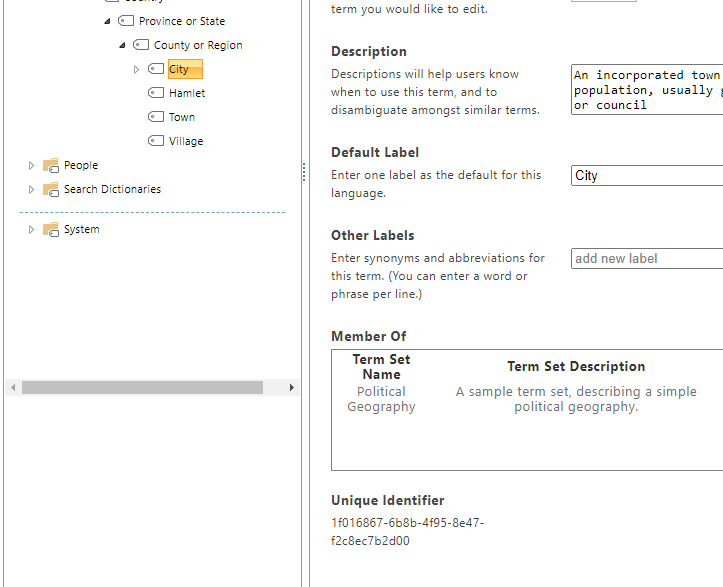This screenshot has width=723, height=587.
Task: Click the Search Dictionaries folder icon
Action: (51, 189)
